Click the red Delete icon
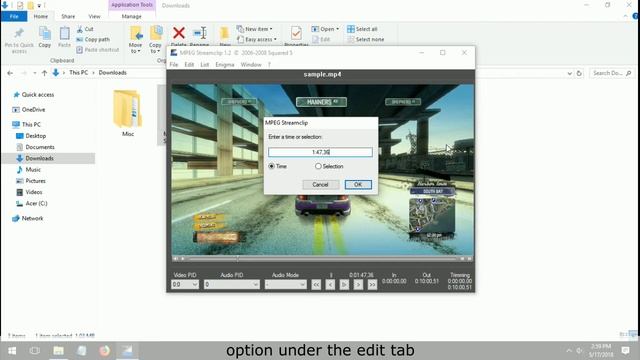The image size is (640, 360). (x=179, y=33)
